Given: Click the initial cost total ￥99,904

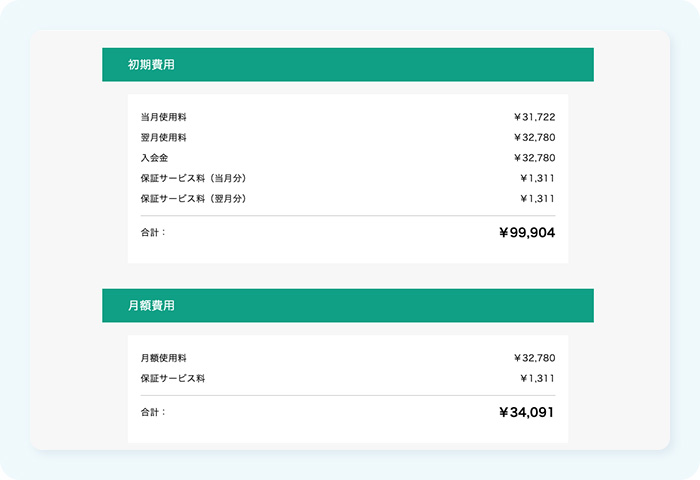Looking at the screenshot, I should tap(526, 233).
